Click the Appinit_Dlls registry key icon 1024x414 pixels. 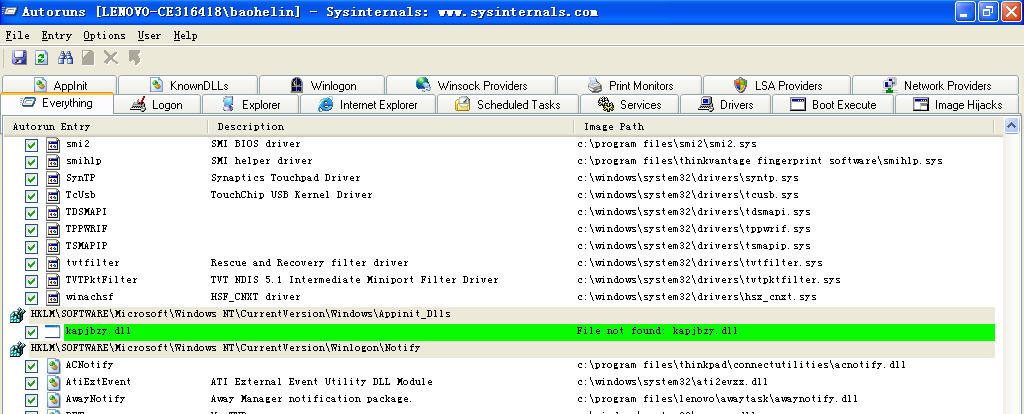[x=17, y=315]
